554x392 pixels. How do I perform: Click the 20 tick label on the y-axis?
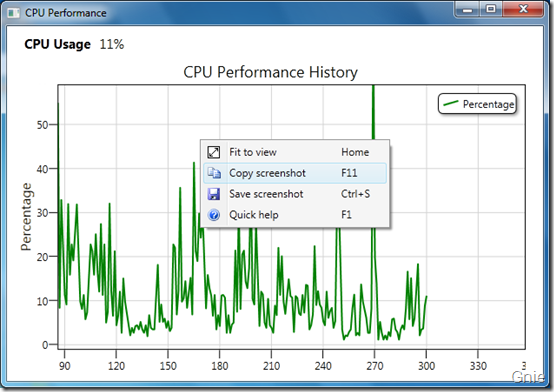(42, 257)
